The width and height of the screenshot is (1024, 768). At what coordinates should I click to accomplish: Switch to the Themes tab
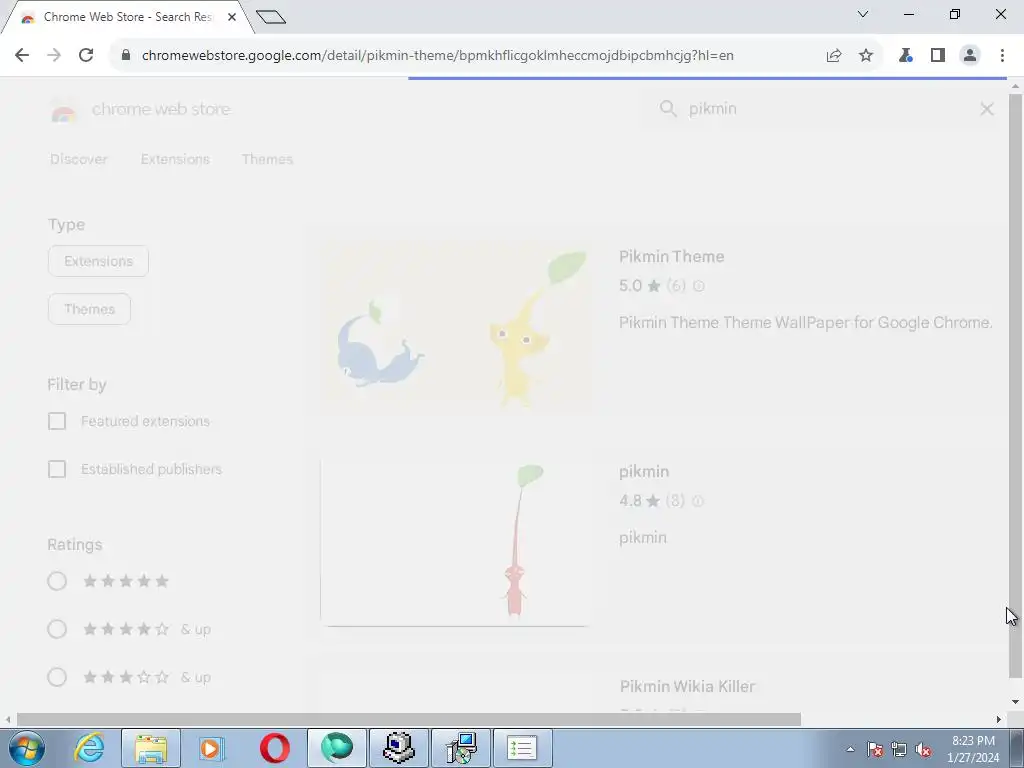pos(267,159)
